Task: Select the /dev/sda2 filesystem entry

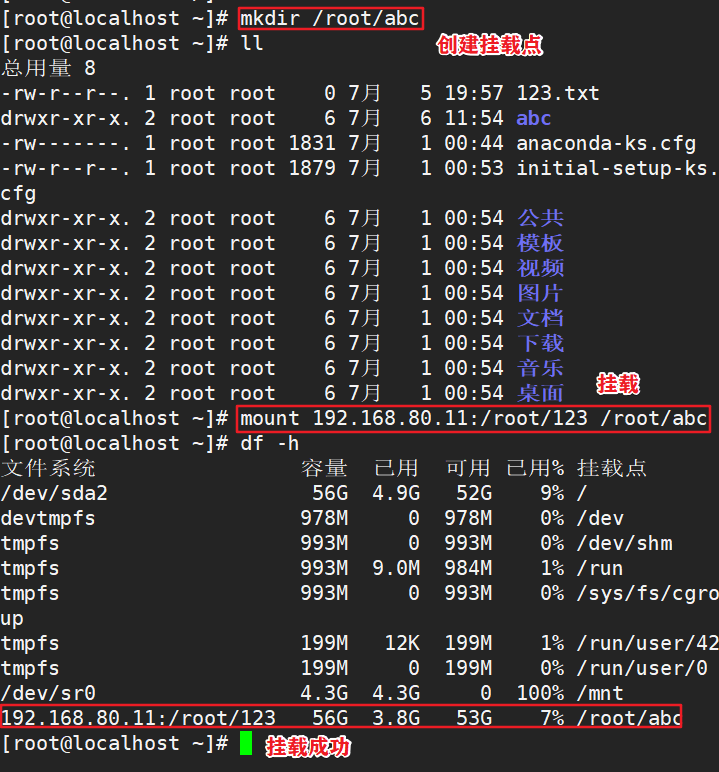Action: coord(54,493)
